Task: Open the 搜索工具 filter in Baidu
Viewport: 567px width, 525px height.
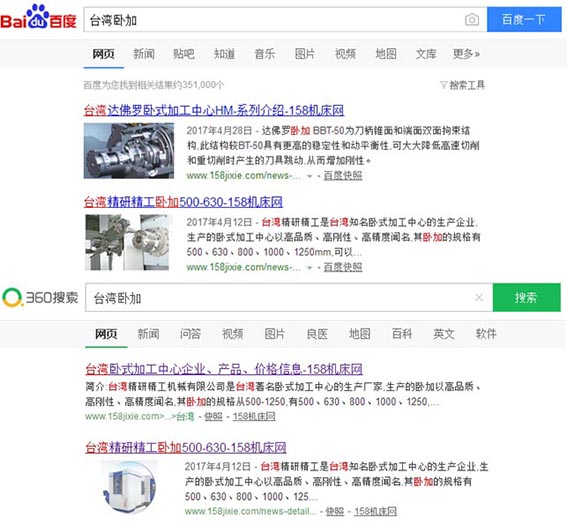Action: 462,85
